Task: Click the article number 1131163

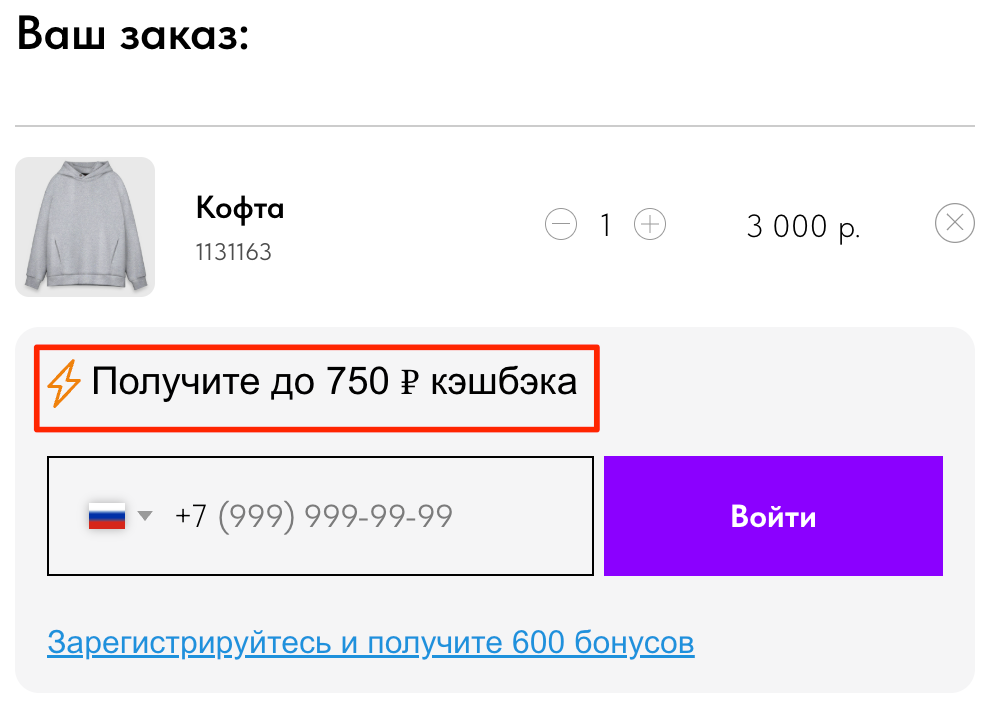Action: [234, 252]
